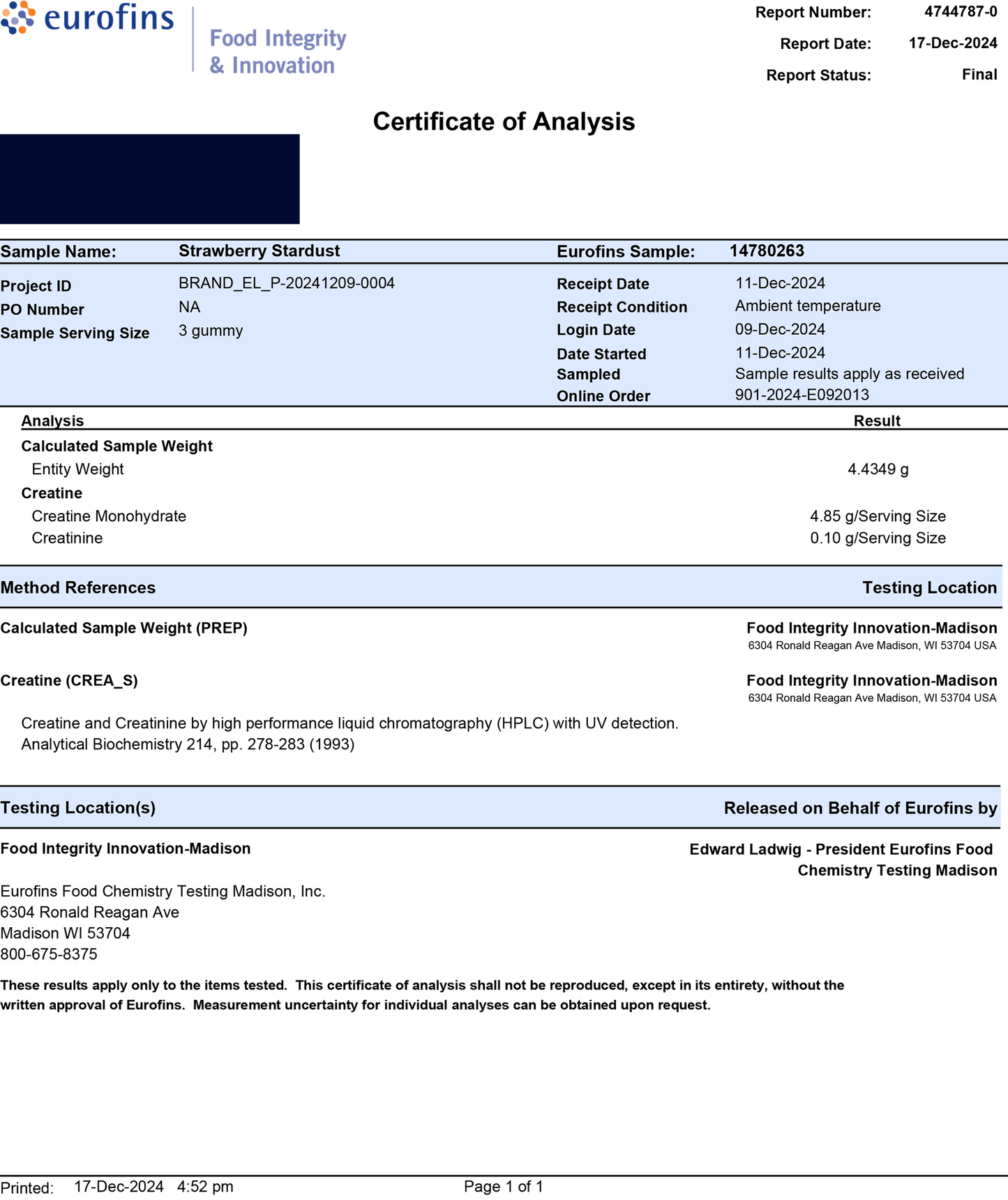
Task: Click the online order number 901-2024-E092013
Action: point(802,395)
